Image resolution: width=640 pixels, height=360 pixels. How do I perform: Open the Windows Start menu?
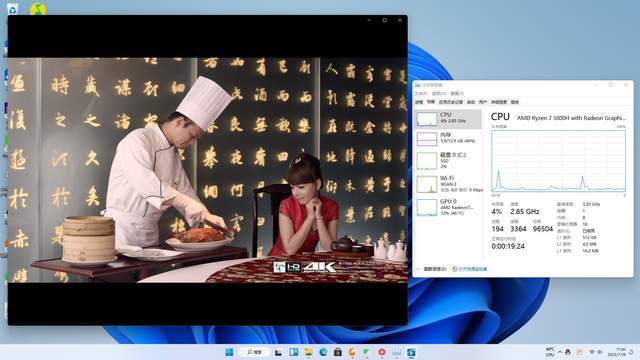coord(229,352)
